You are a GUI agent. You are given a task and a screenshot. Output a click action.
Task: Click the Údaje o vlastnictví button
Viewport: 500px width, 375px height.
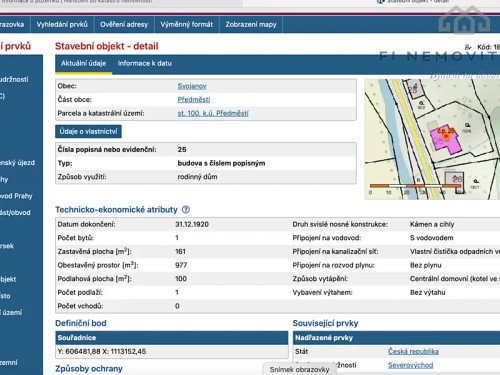[x=88, y=132]
